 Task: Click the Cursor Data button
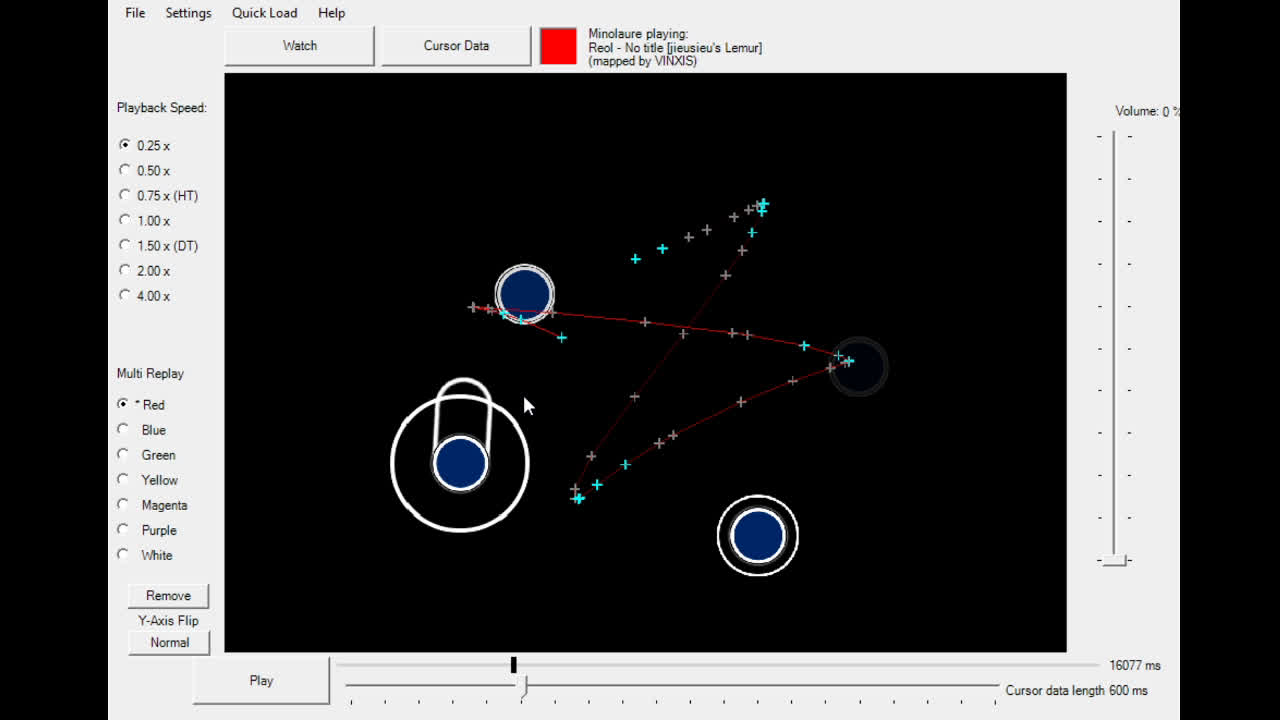[x=456, y=46]
